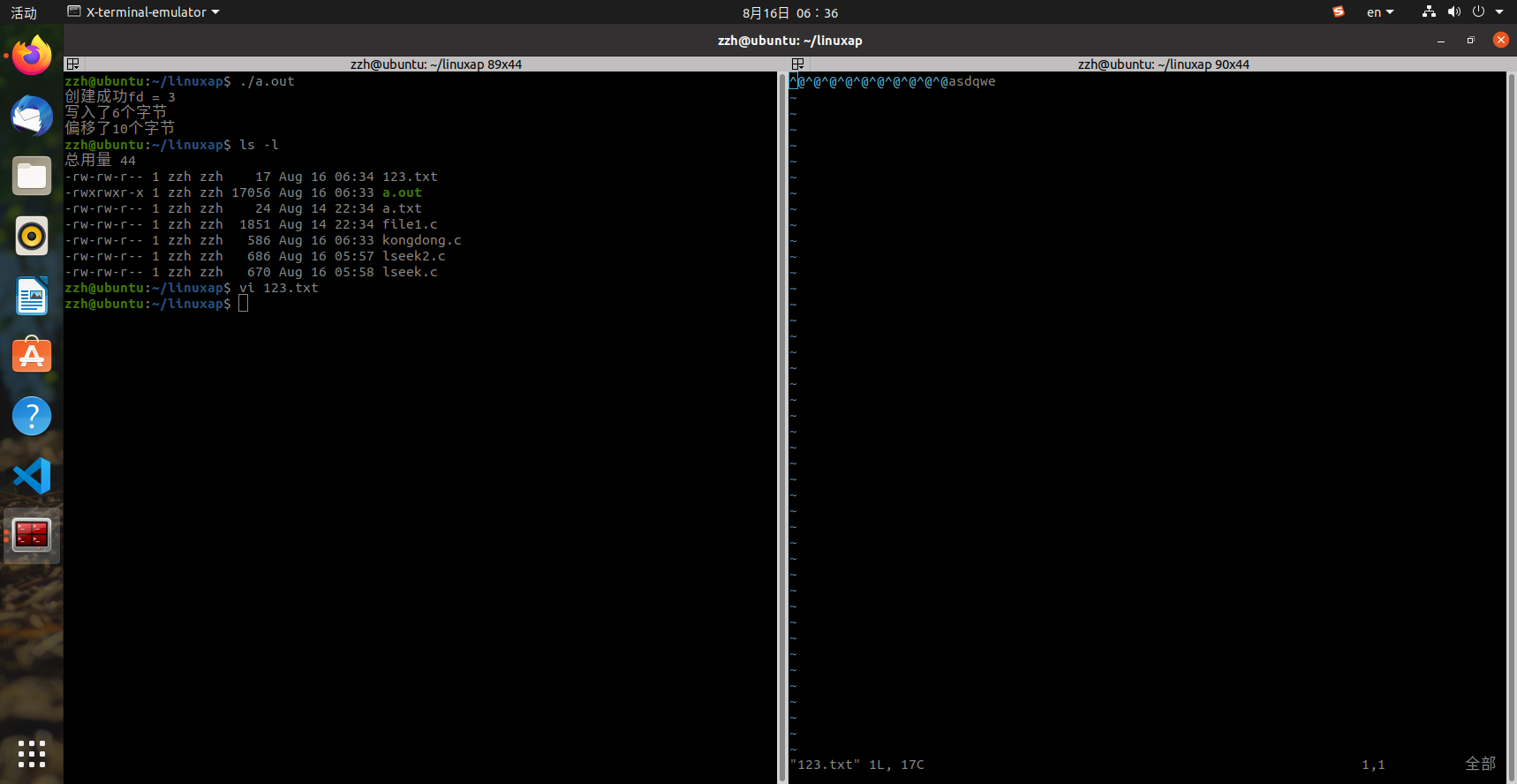
Task: Select the left pane title zzh@ubuntu: ~/linuxap 89x44
Action: tap(436, 64)
